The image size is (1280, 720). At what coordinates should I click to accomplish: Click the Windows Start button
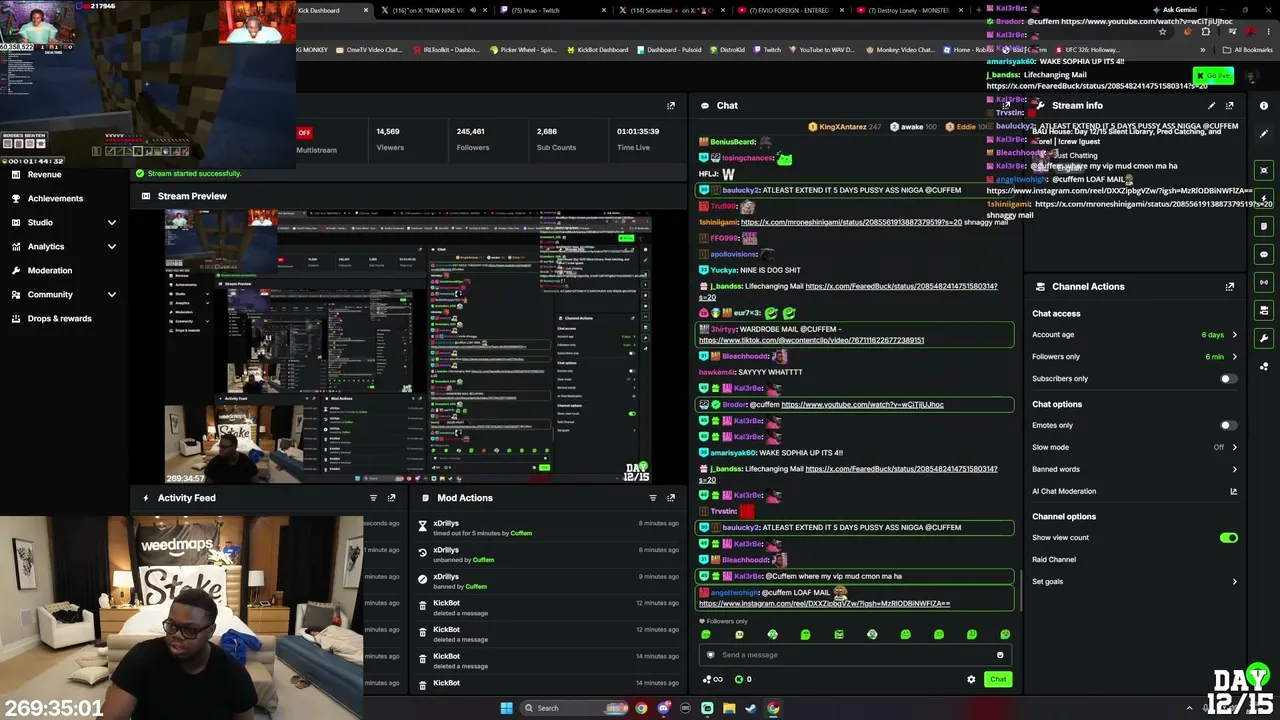pyautogui.click(x=506, y=708)
